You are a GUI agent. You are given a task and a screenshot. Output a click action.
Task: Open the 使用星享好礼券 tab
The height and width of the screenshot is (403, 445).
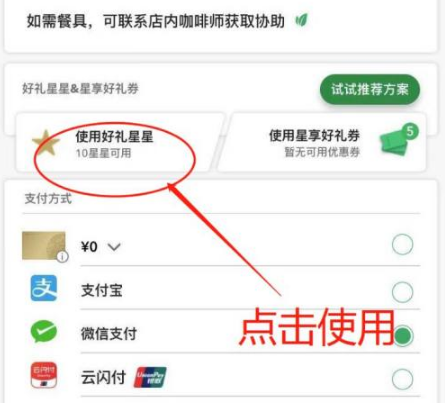[x=323, y=143]
